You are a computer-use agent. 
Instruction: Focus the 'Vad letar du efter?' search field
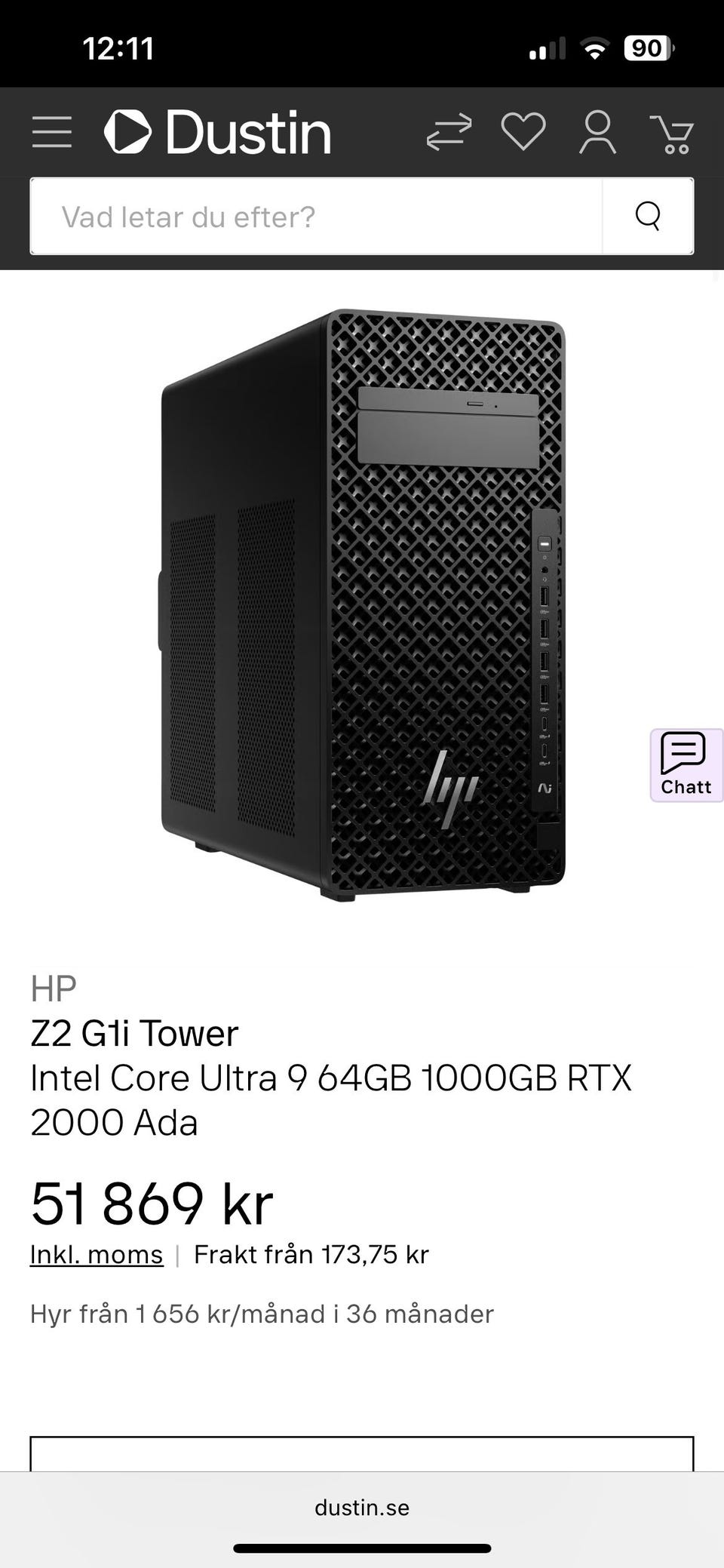(317, 216)
